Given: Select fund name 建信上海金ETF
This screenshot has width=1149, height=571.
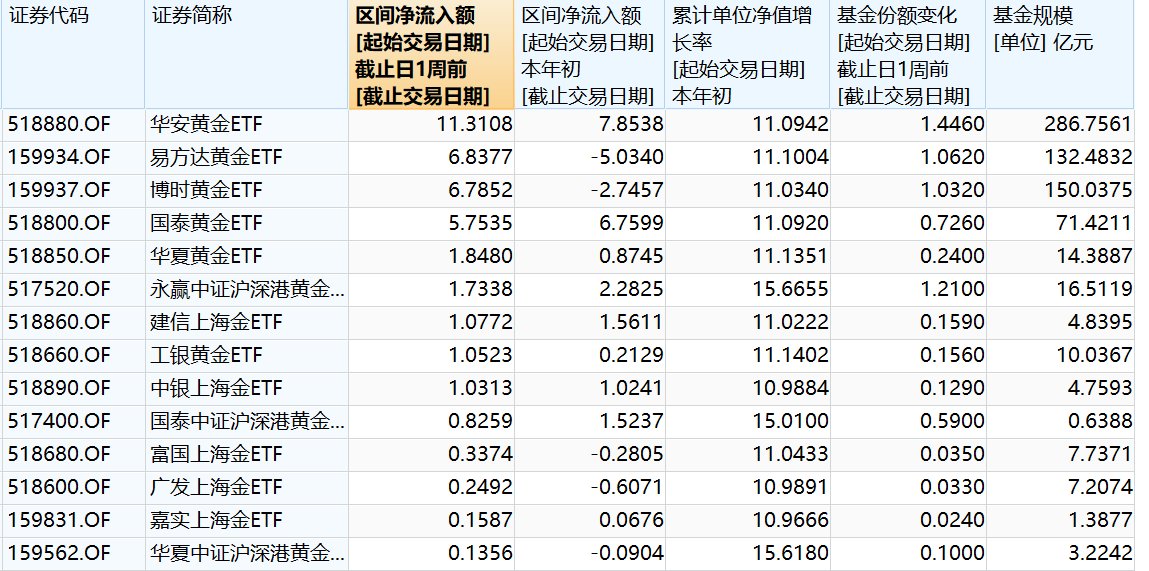Looking at the screenshot, I should coord(216,322).
